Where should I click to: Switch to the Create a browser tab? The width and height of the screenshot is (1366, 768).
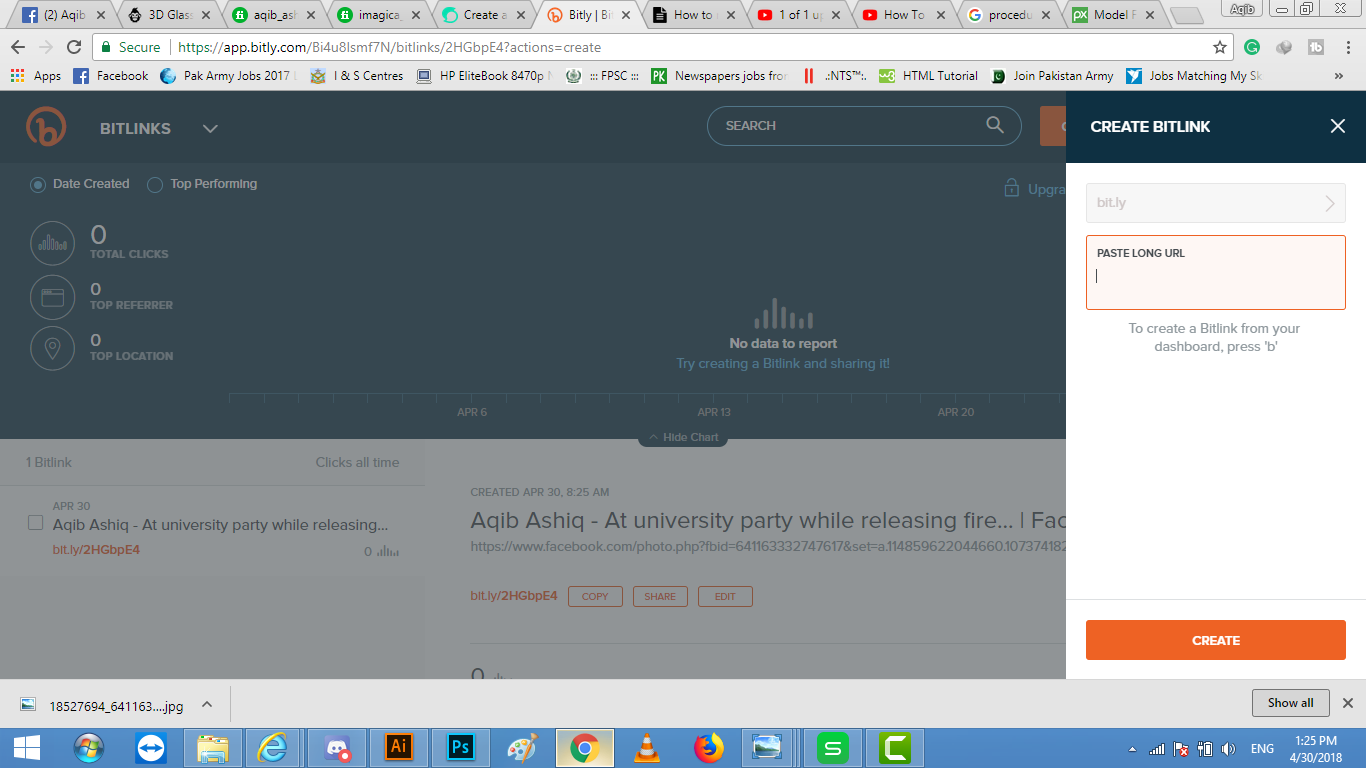point(483,15)
